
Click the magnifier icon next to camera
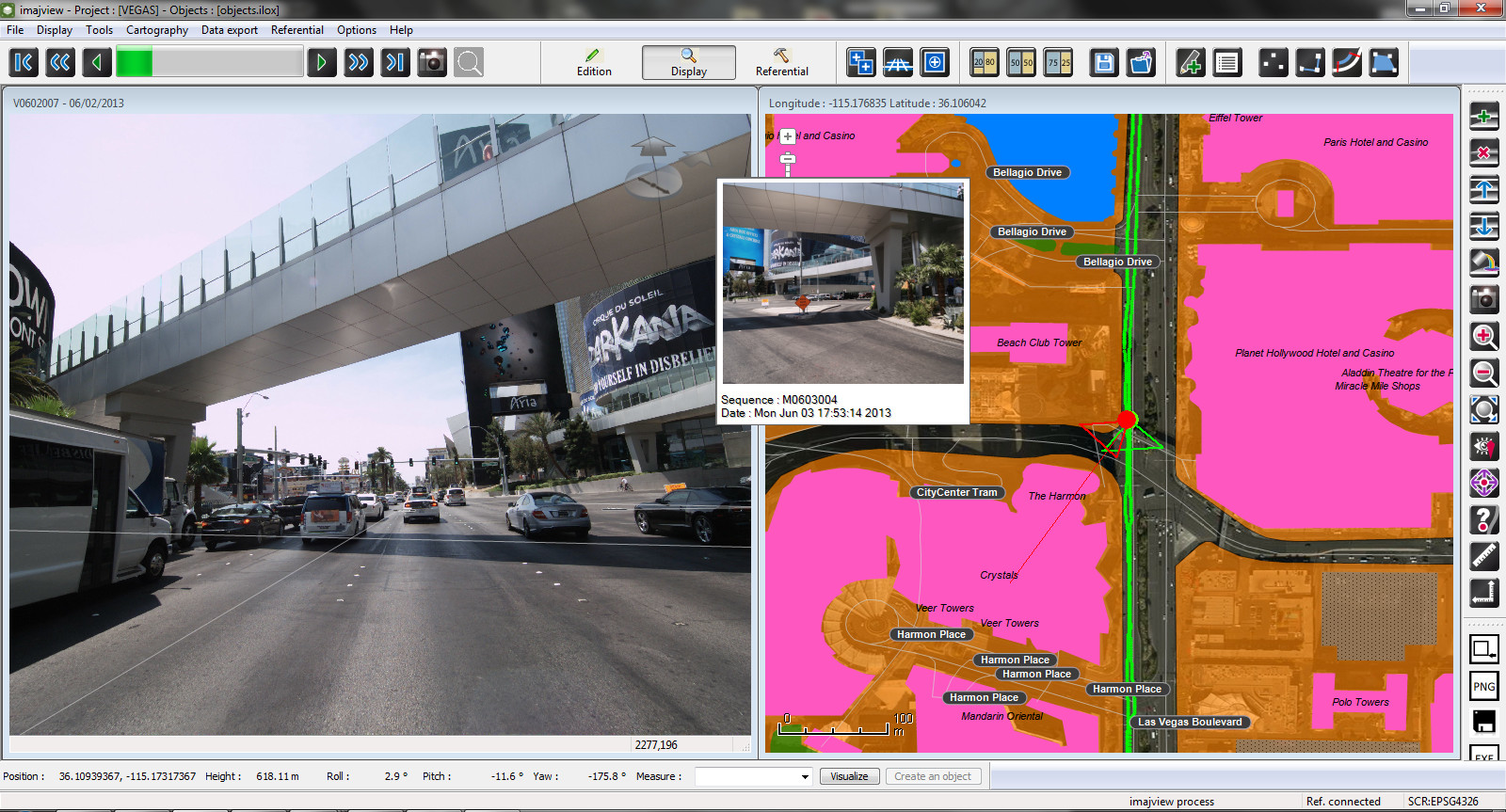tap(469, 63)
